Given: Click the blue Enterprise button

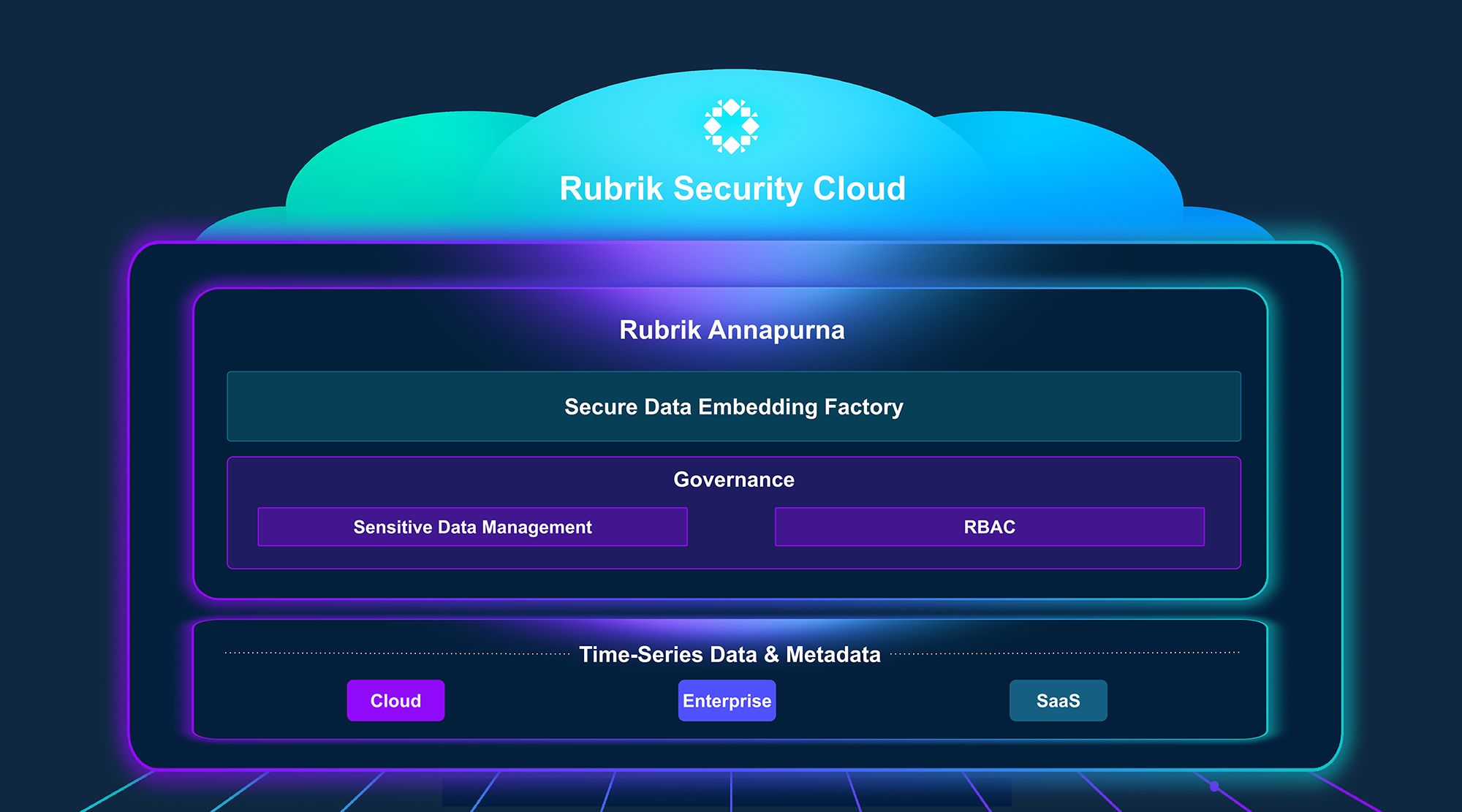Looking at the screenshot, I should tap(727, 701).
